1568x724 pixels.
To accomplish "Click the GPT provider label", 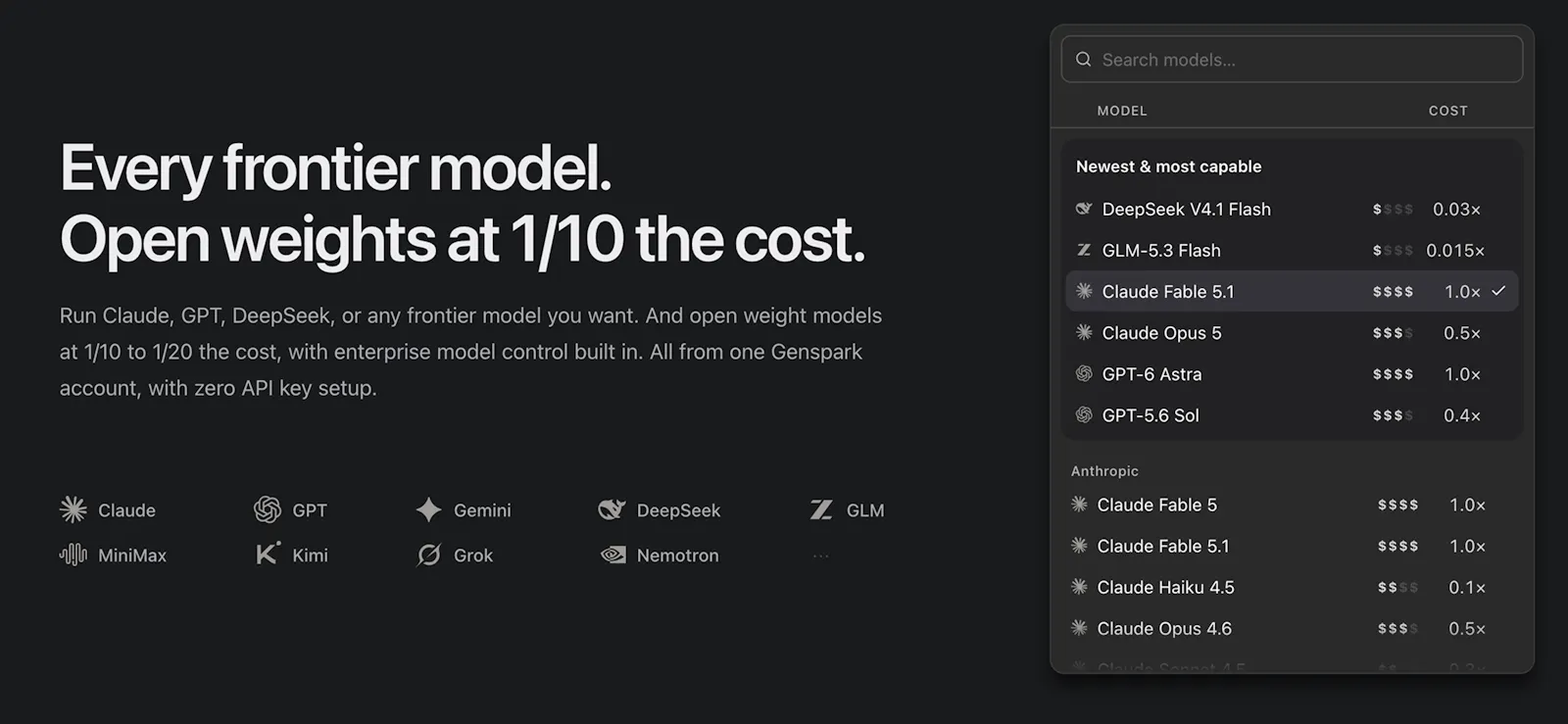I will 310,510.
